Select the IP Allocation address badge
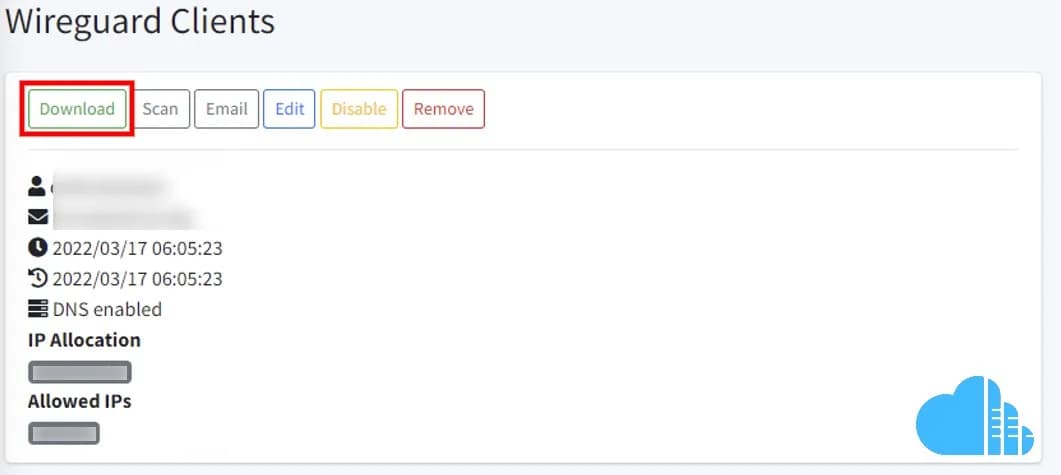Screen dimensions: 1061x475 point(80,372)
